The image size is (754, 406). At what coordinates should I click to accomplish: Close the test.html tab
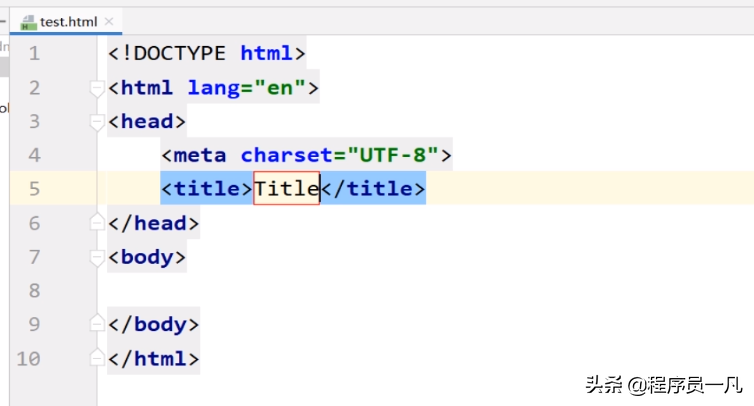[109, 22]
